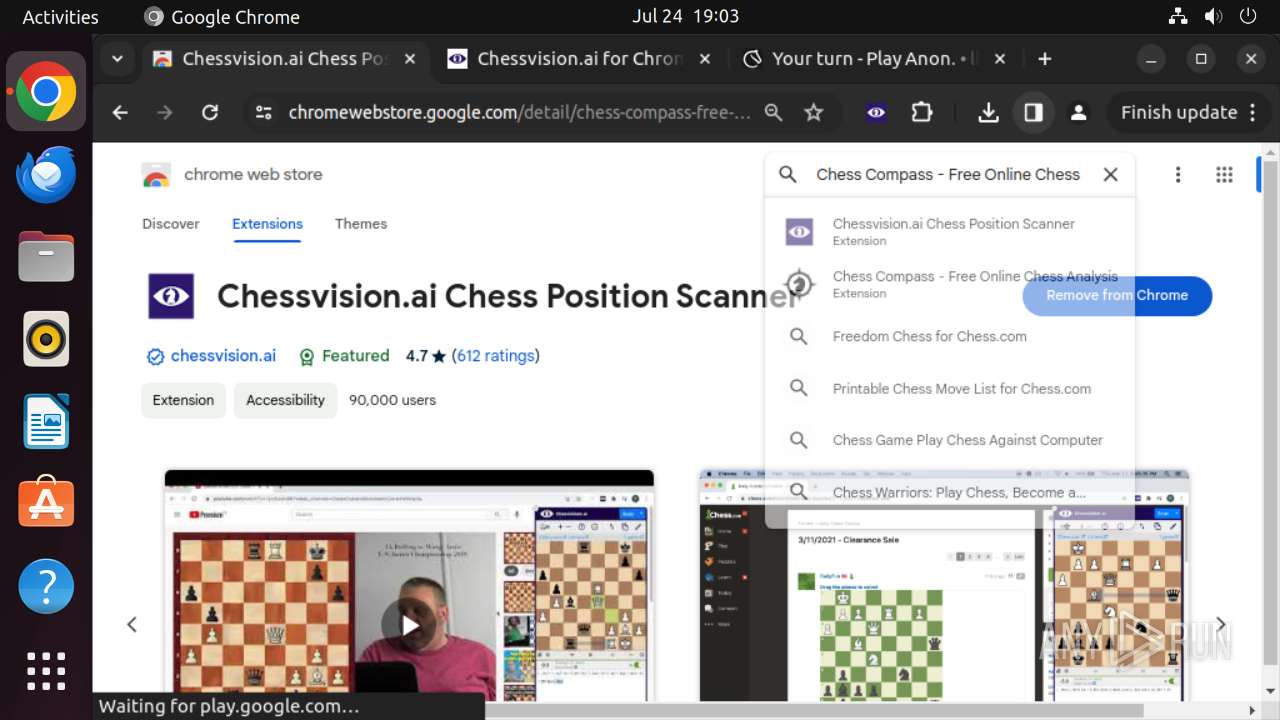Viewport: 1280px width, 720px height.
Task: Open the Chessvision.ai extension toolbar icon
Action: (x=876, y=113)
